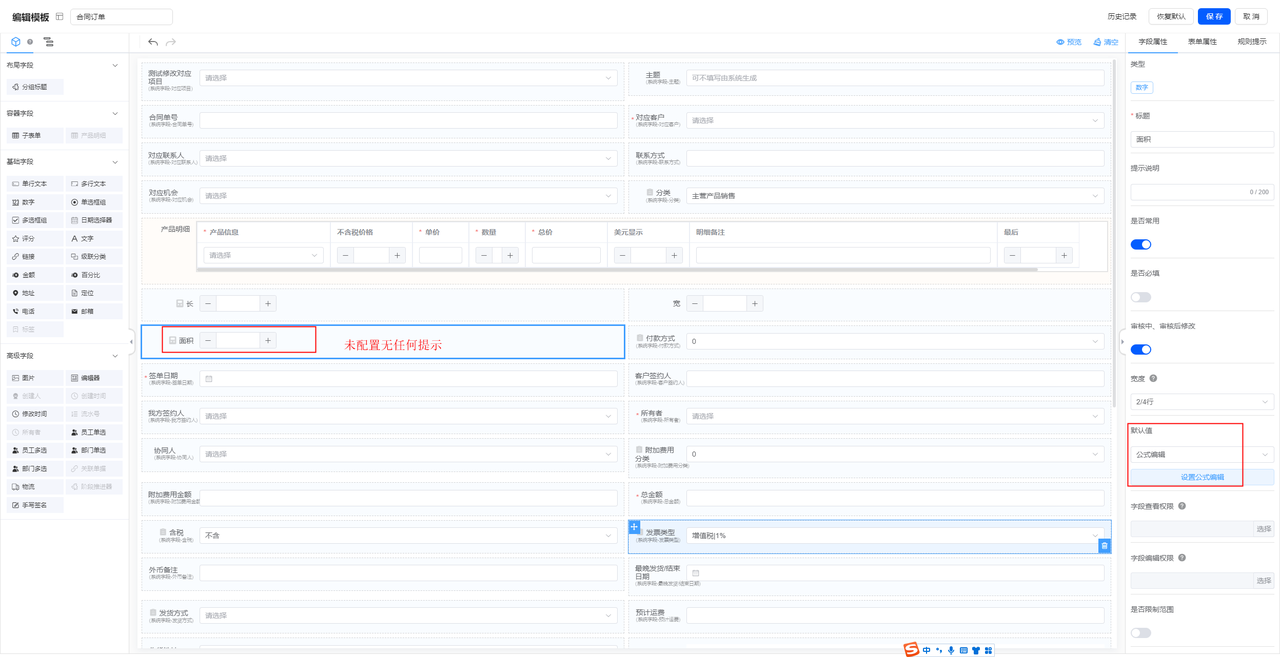Open the 含税 dropdown showing 不含
The width and height of the screenshot is (1280, 657).
[x=408, y=535]
